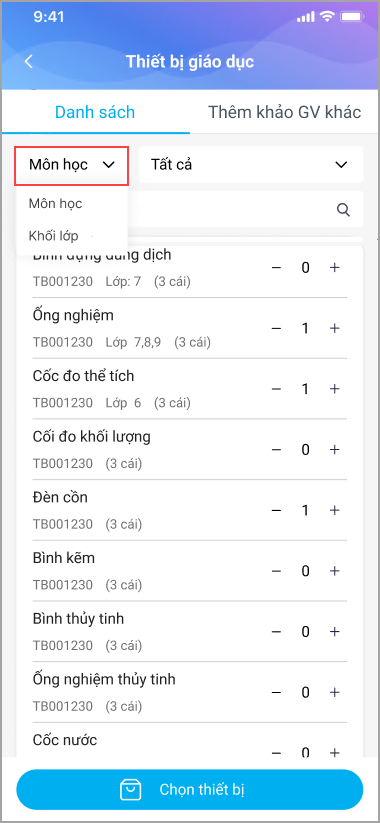The image size is (380, 823).
Task: Decrease quantity for Ống nghiệm
Action: coord(277,328)
